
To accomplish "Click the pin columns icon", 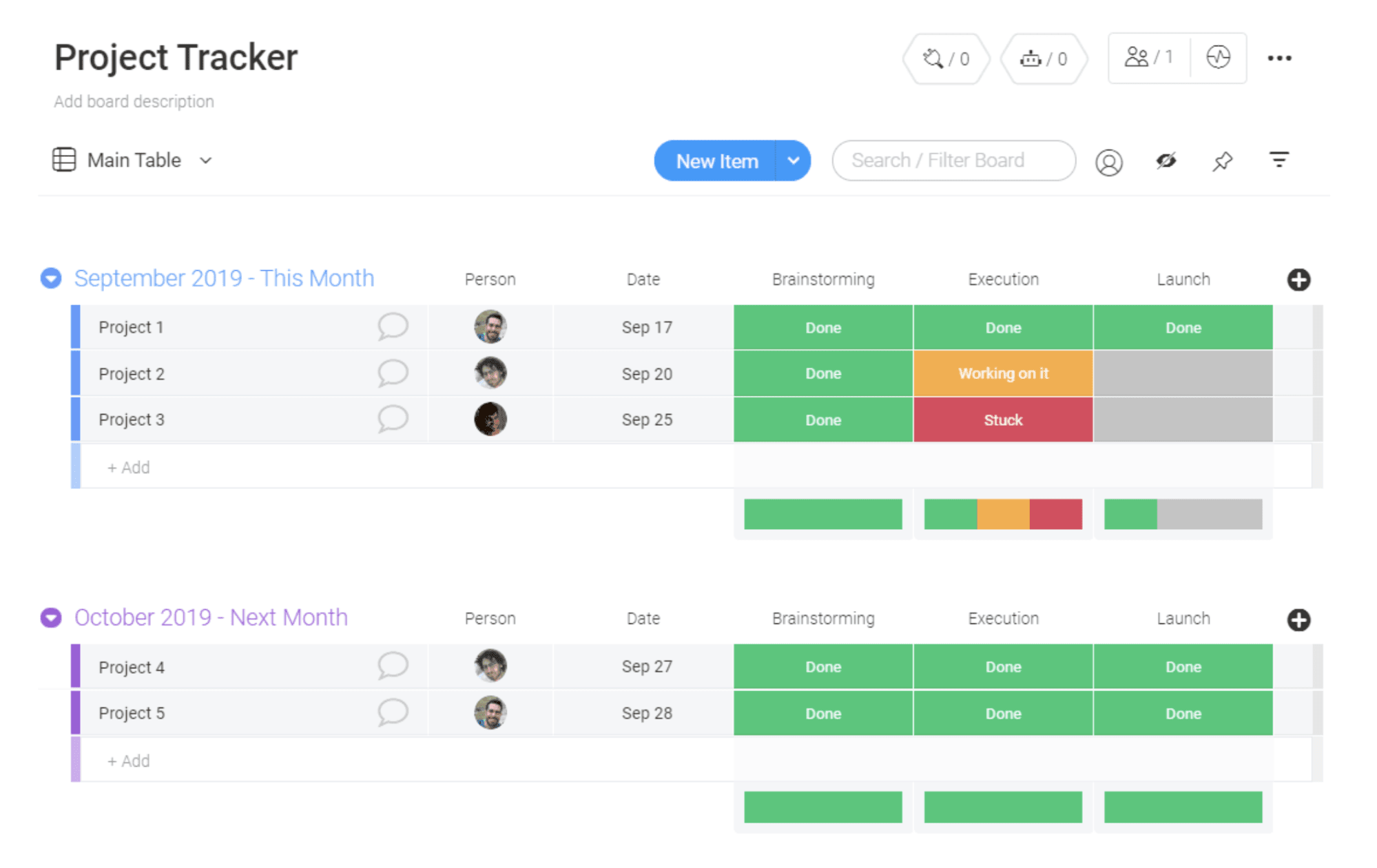I will (x=1222, y=162).
